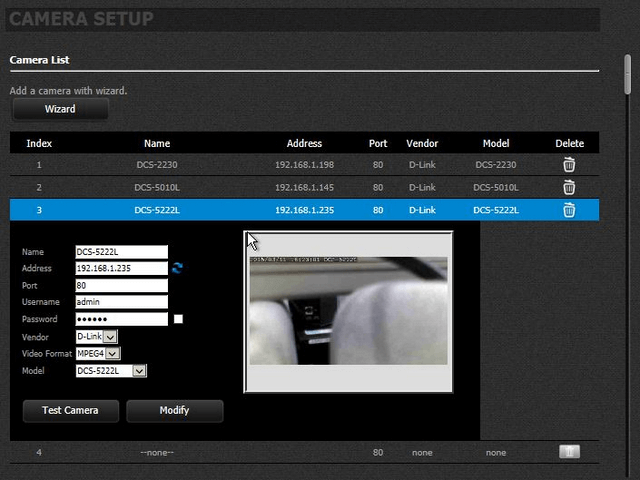Select row 2 name DCS-5010L
640x480 pixels.
tap(157, 188)
